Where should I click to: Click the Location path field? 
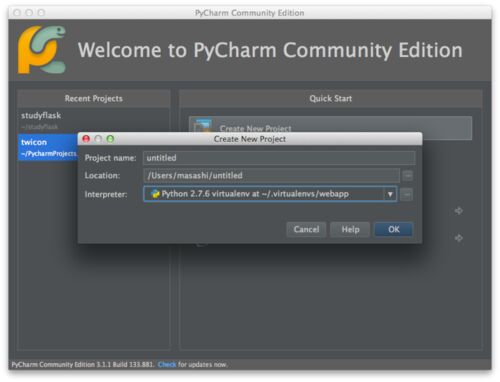(x=271, y=175)
